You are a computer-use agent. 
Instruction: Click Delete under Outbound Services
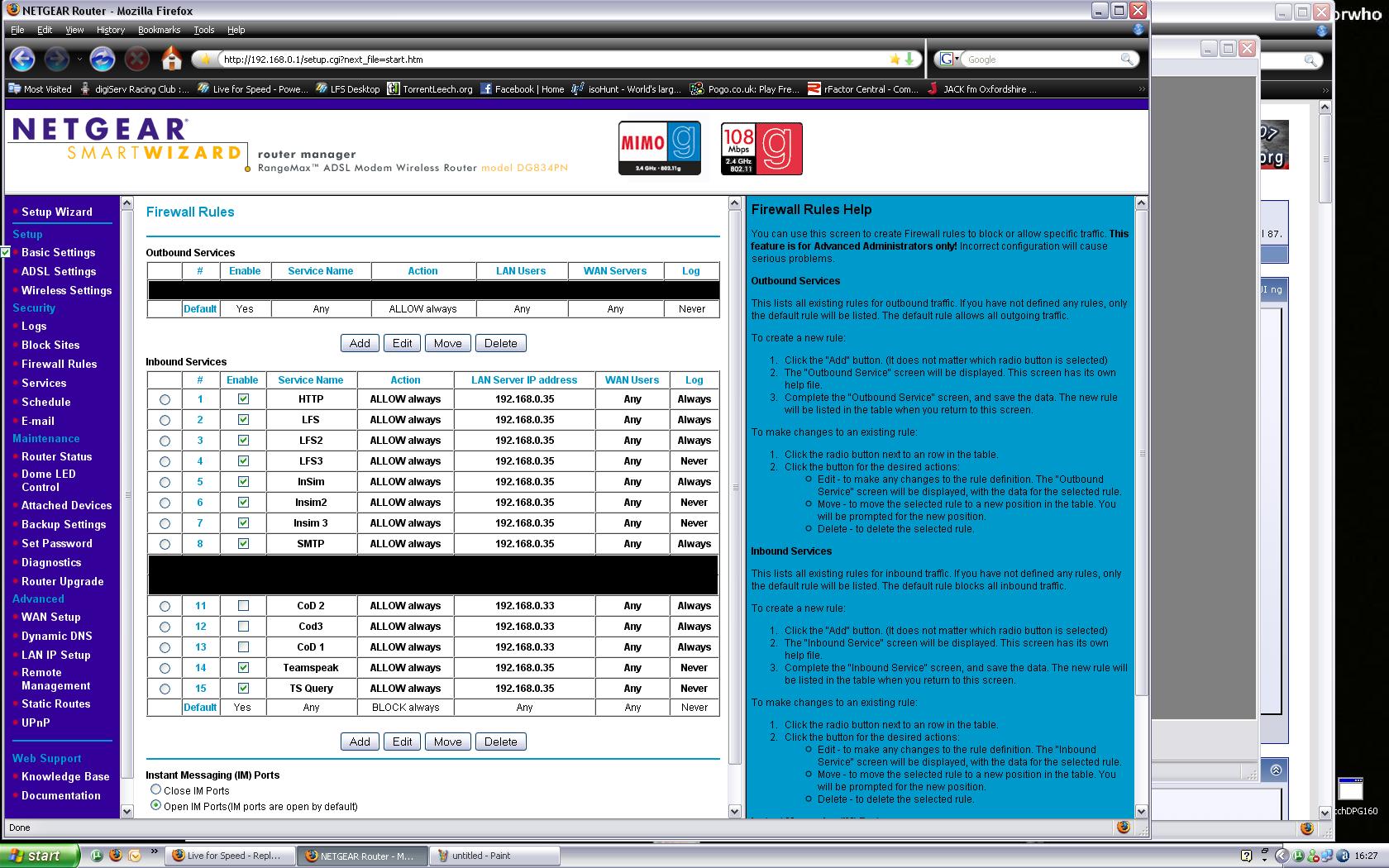coord(500,343)
